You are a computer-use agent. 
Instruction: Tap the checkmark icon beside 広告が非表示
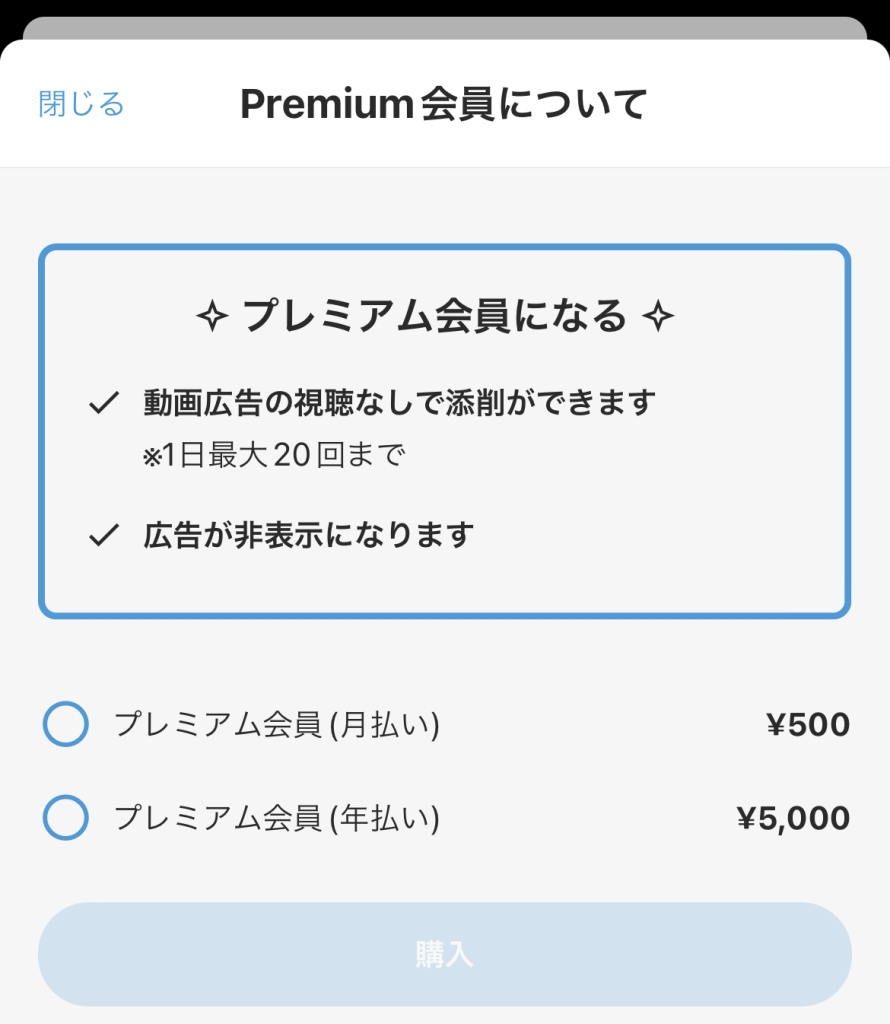click(104, 535)
